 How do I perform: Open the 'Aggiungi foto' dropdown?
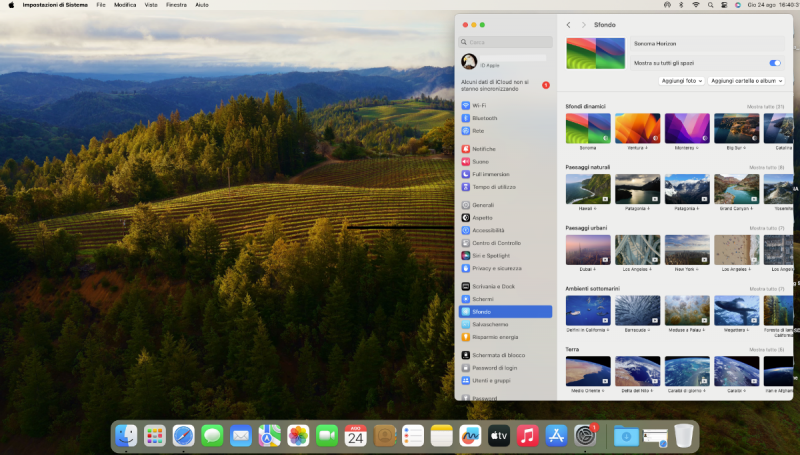(x=682, y=80)
